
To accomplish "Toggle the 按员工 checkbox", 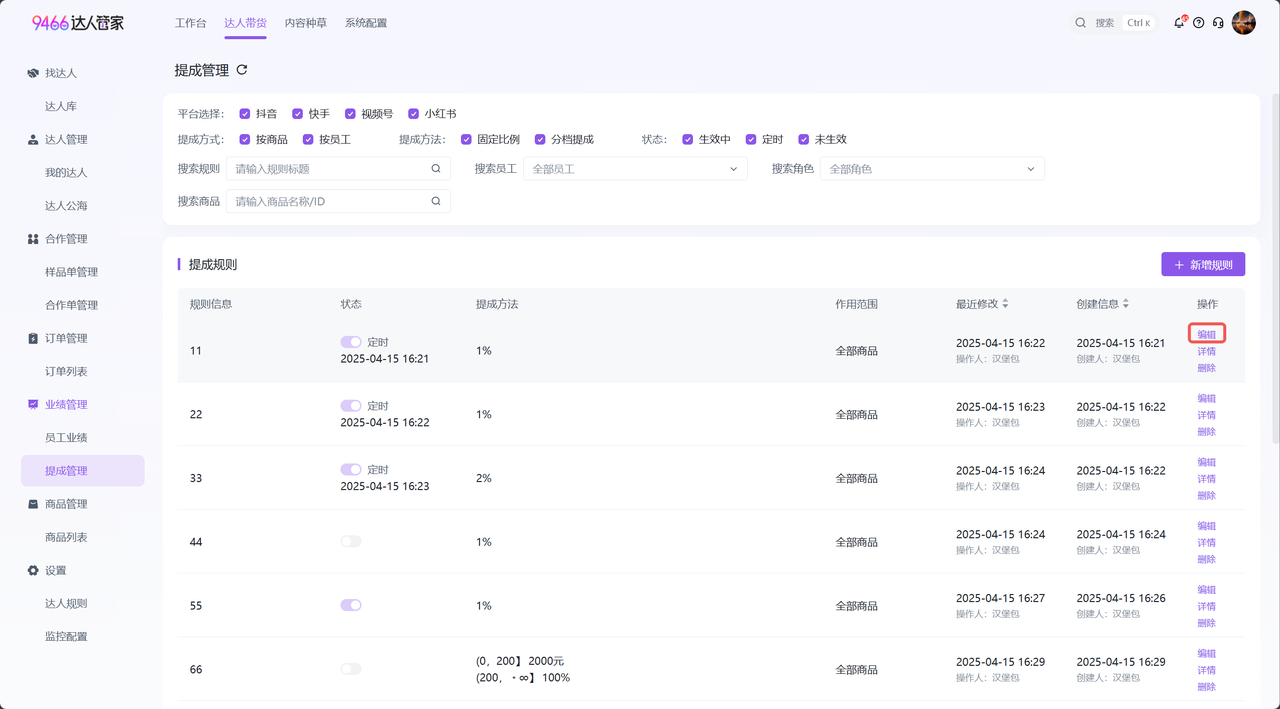I will pos(308,139).
